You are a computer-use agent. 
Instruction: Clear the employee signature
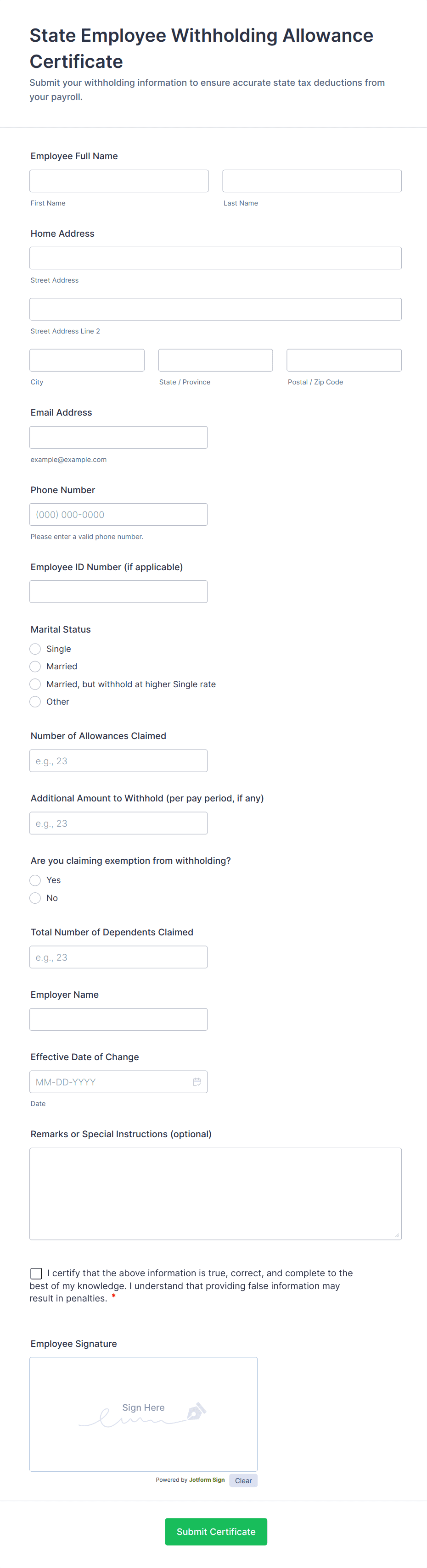[243, 1480]
